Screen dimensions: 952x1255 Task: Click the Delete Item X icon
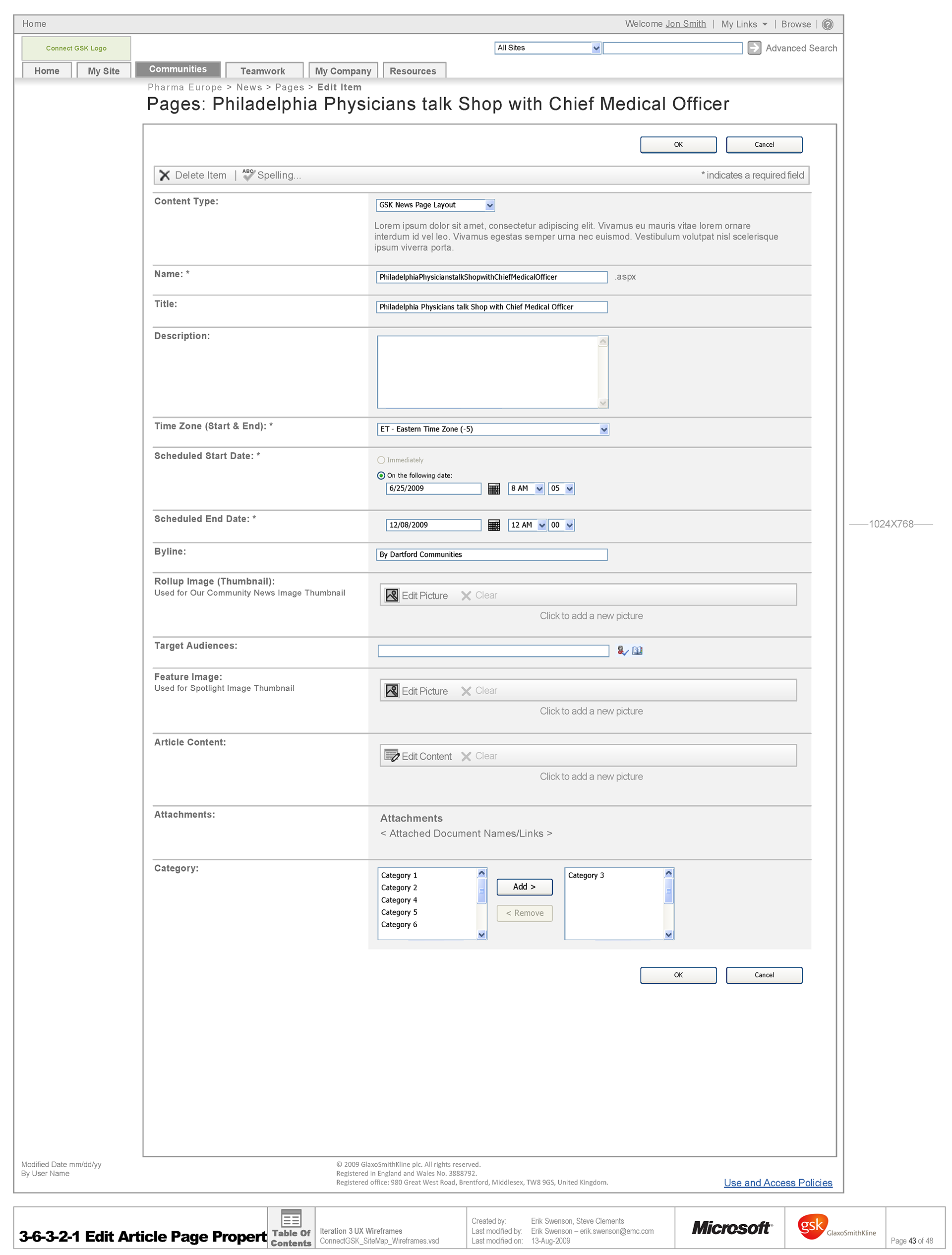coord(165,176)
